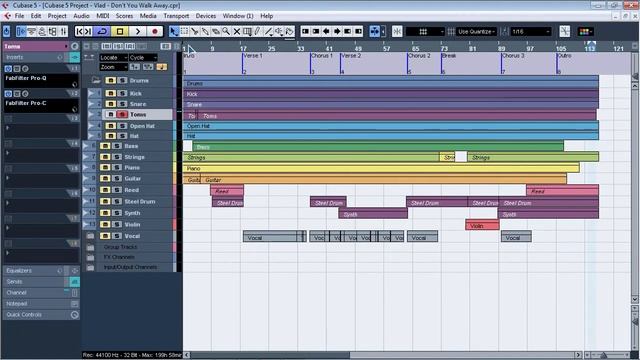This screenshot has width=640, height=360.
Task: Select the Glue tool
Action: 205,31
